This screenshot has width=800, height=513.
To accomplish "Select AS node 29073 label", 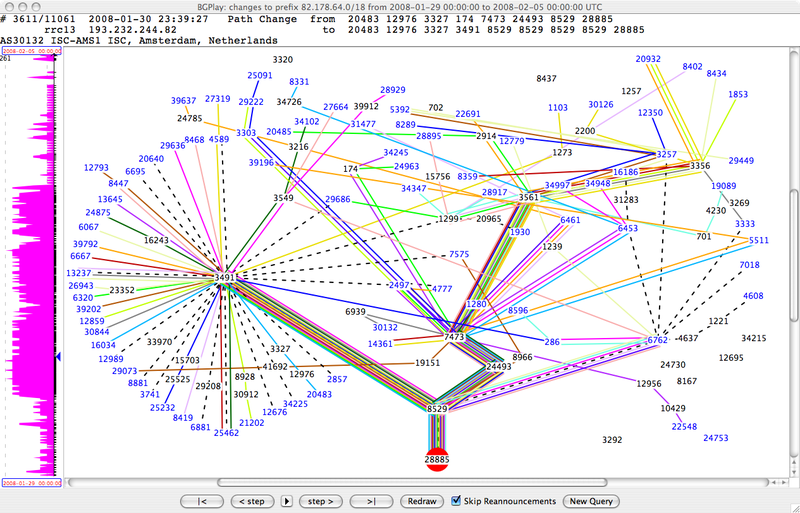I will pyautogui.click(x=124, y=371).
